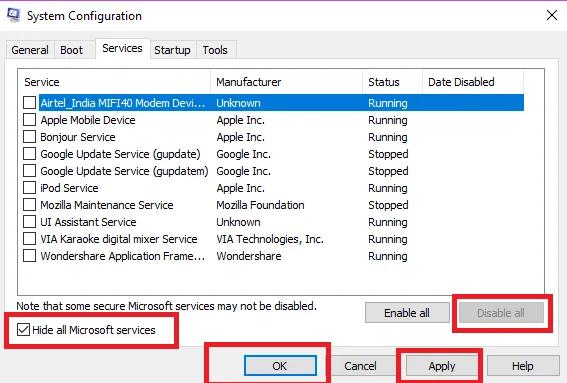Click the Stopped status for Mozilla Maintenance
The height and width of the screenshot is (383, 567).
point(388,205)
